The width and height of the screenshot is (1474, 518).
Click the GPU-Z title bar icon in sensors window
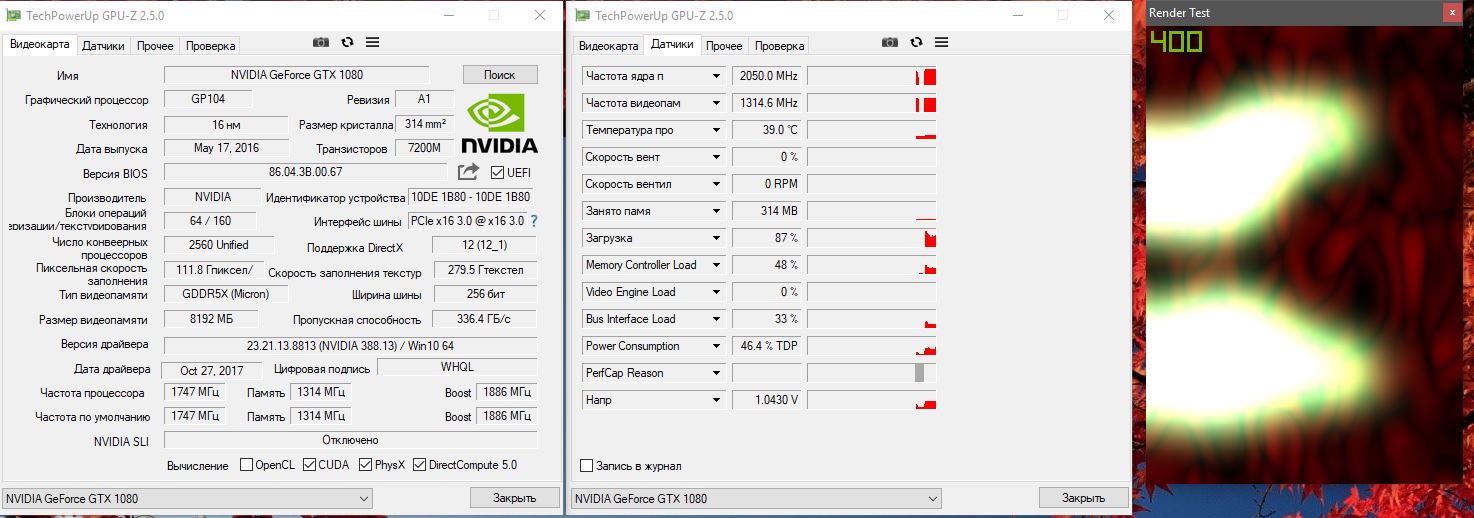[583, 15]
